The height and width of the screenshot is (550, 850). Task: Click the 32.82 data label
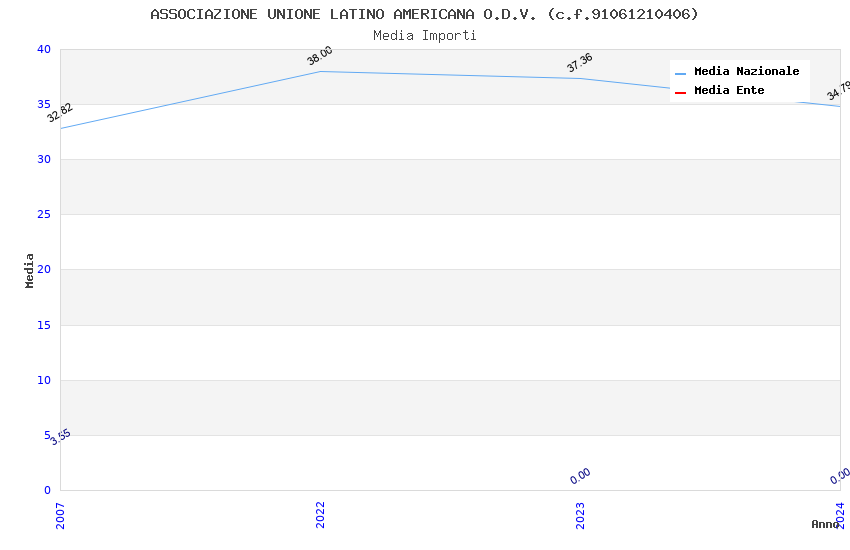point(60,113)
